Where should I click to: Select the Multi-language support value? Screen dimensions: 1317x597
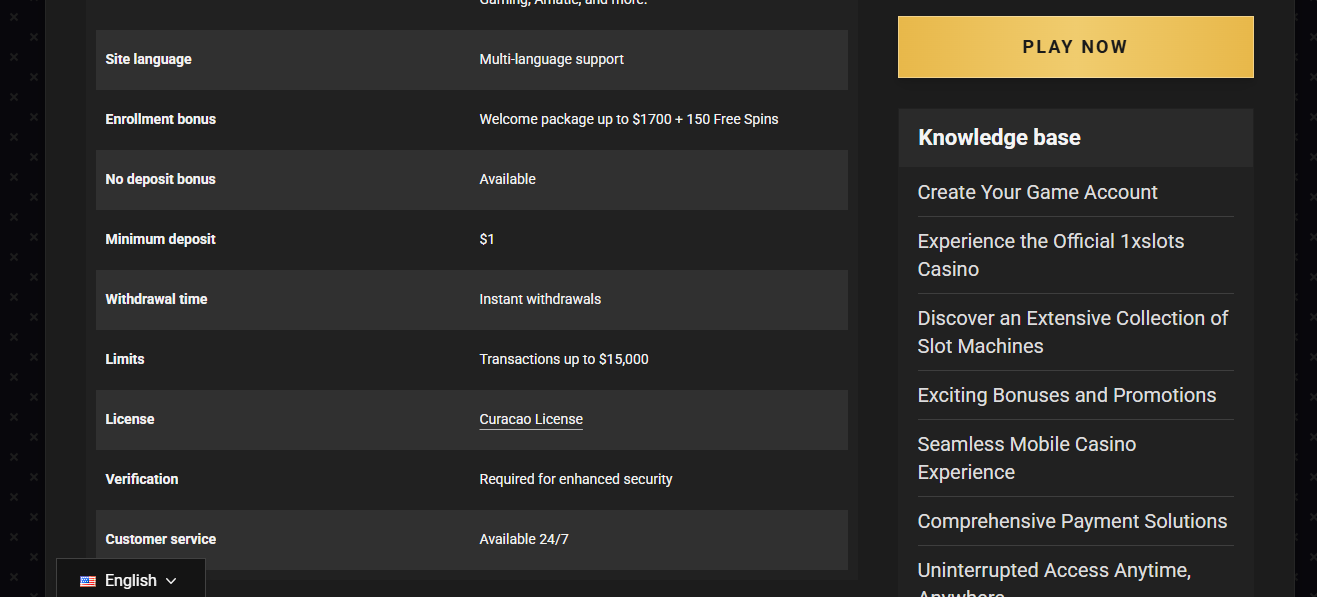(551, 59)
